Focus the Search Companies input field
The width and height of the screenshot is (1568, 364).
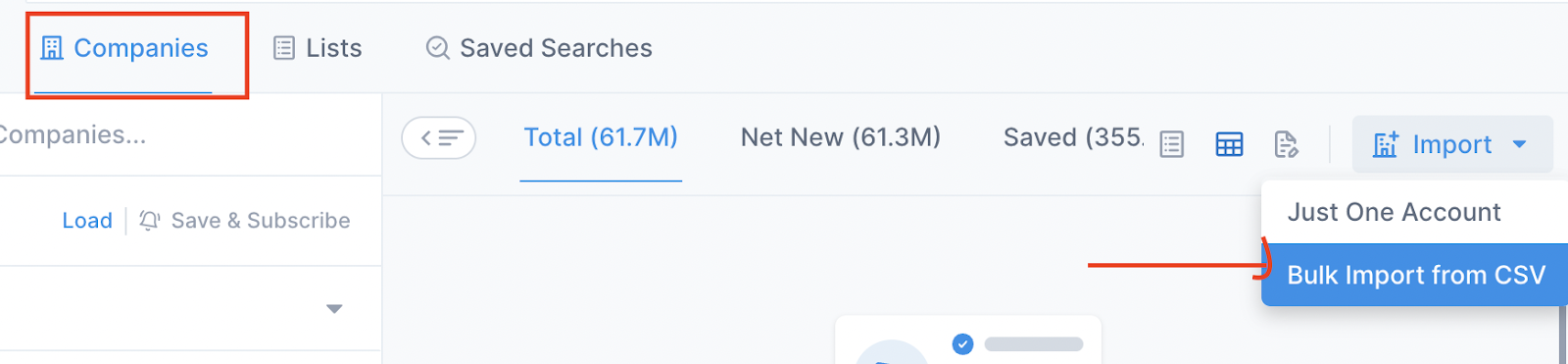click(x=190, y=135)
